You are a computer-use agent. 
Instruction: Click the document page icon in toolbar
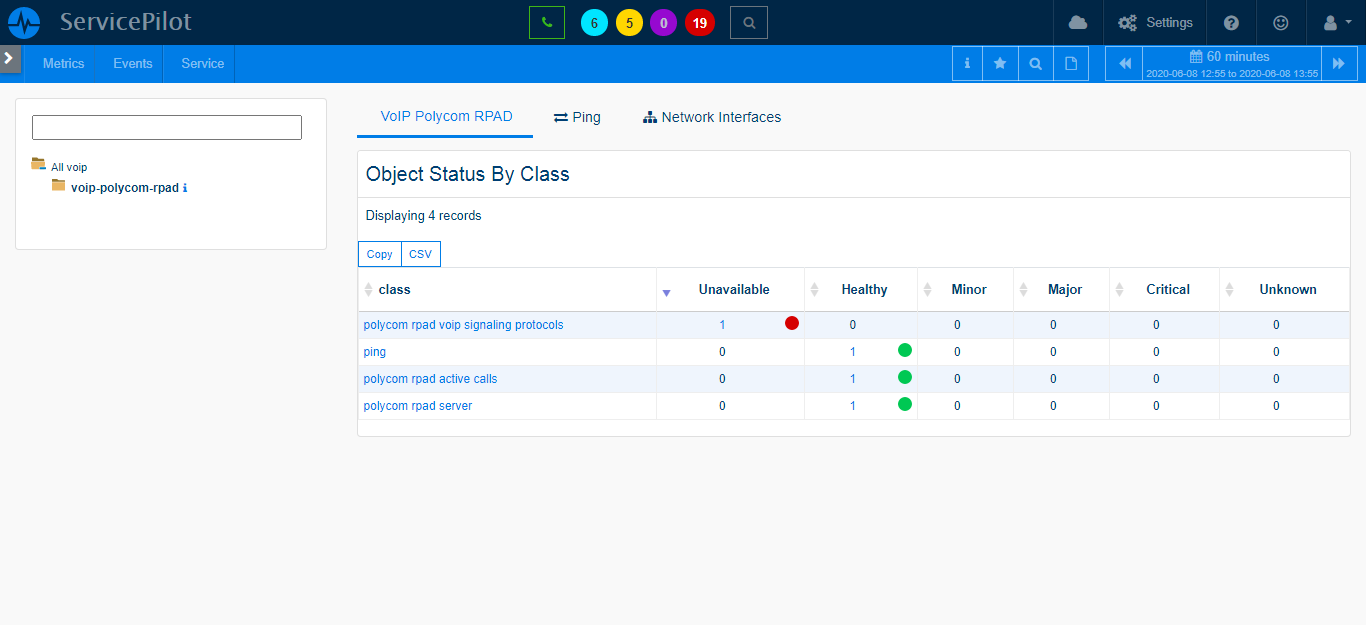pos(1071,63)
